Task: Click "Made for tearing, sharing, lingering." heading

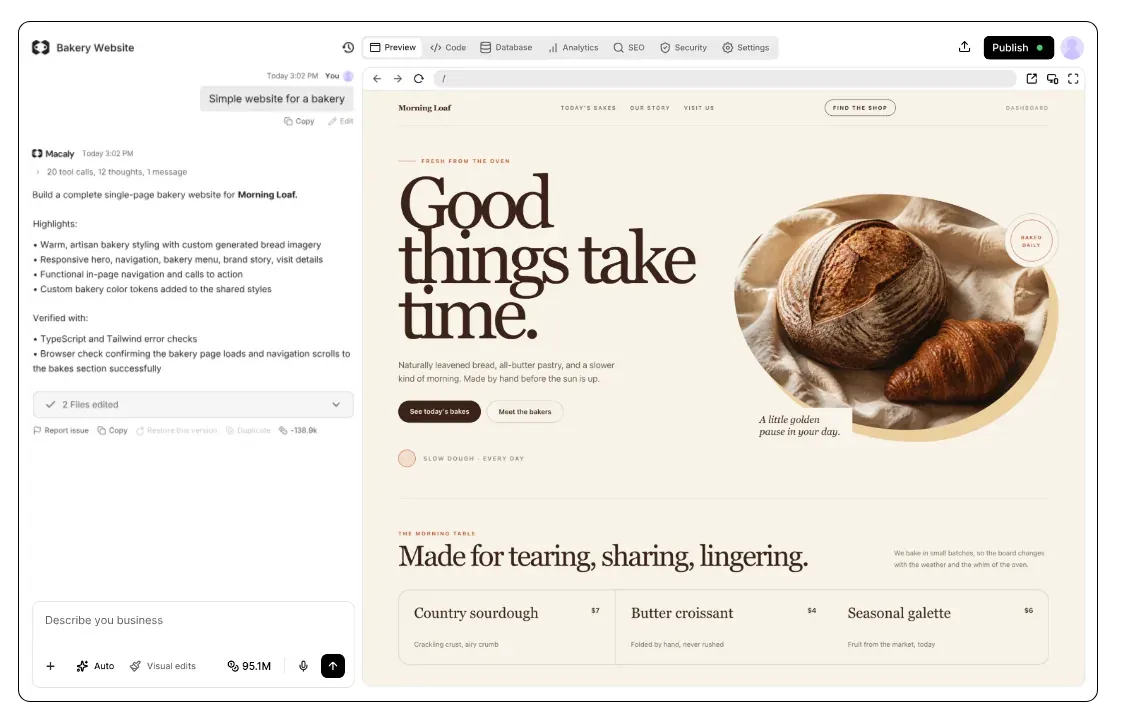Action: click(603, 557)
